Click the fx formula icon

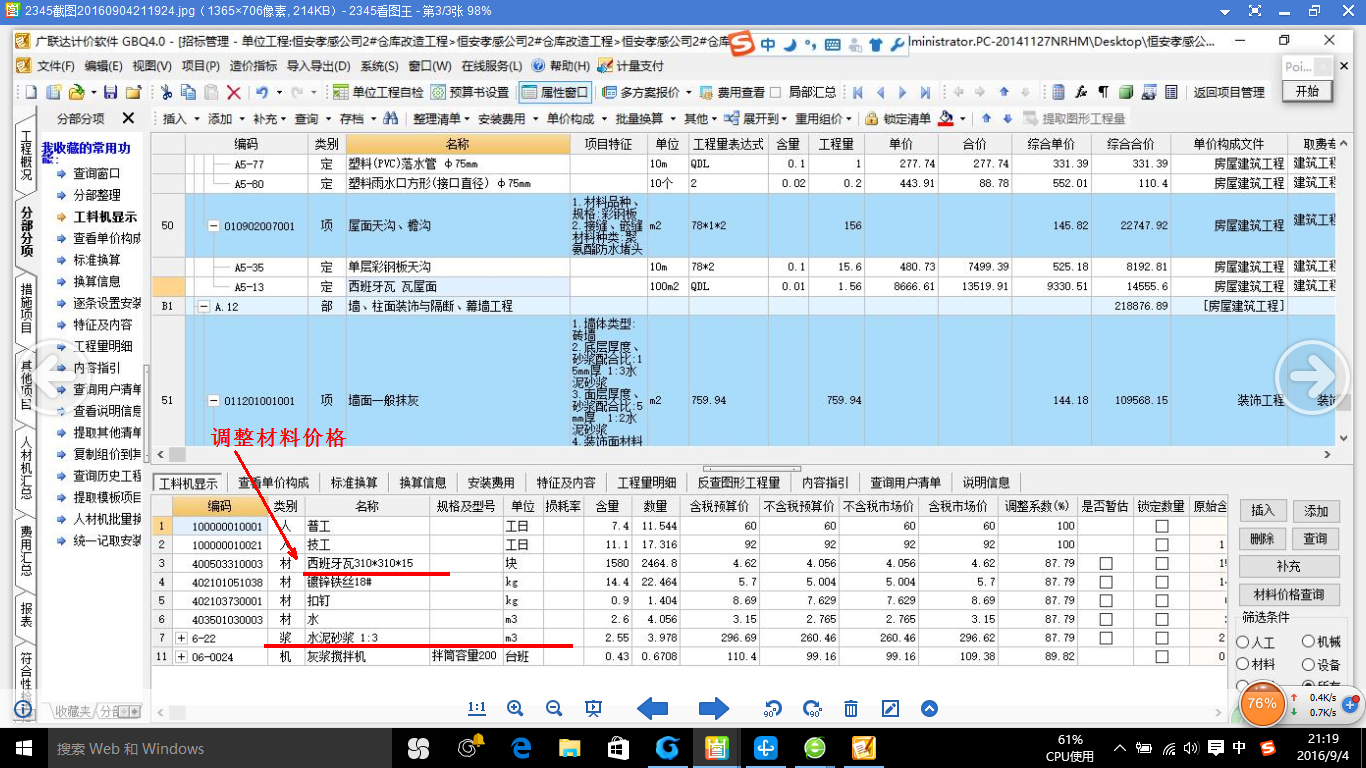(x=1081, y=92)
